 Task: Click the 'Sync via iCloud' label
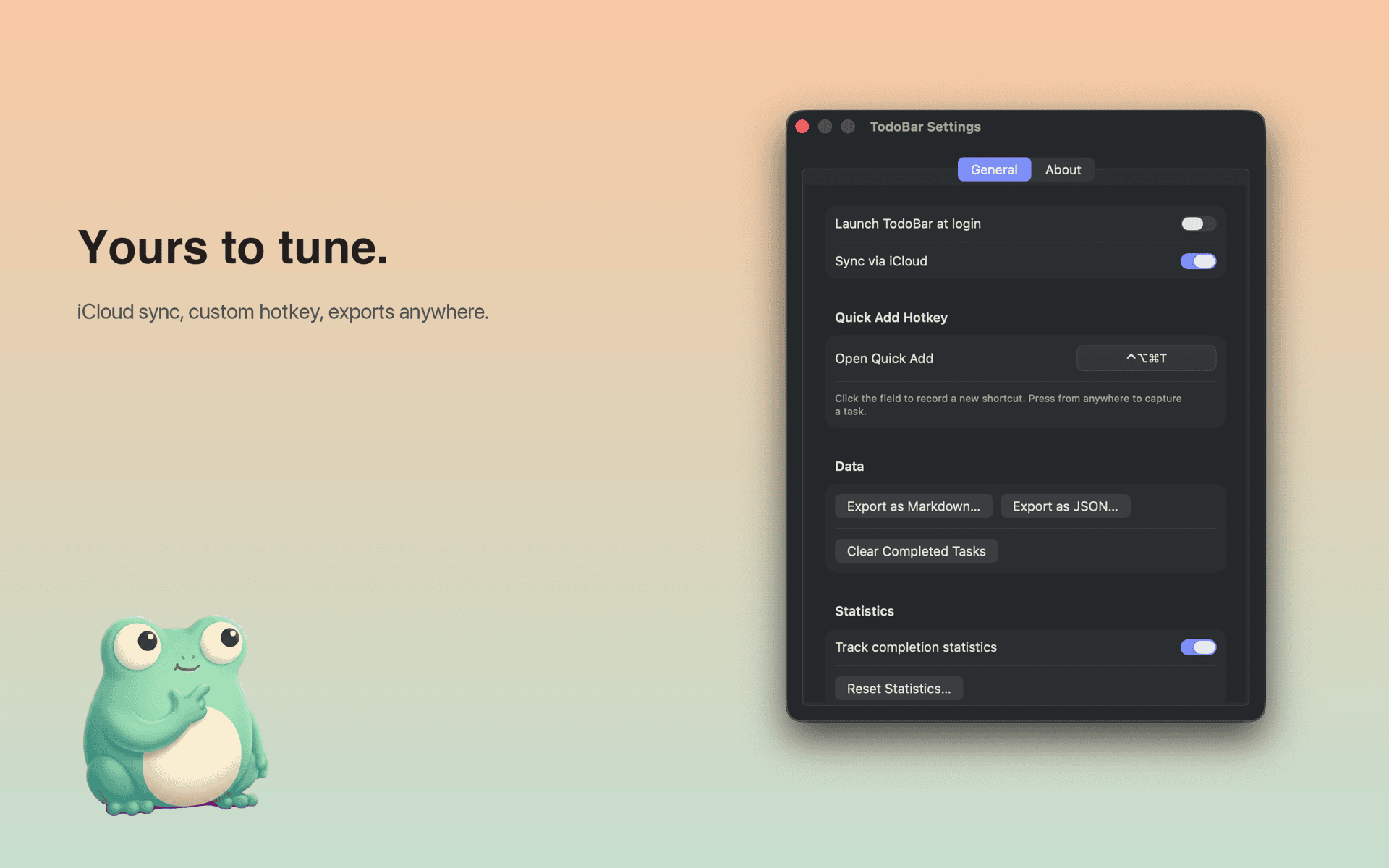point(881,261)
